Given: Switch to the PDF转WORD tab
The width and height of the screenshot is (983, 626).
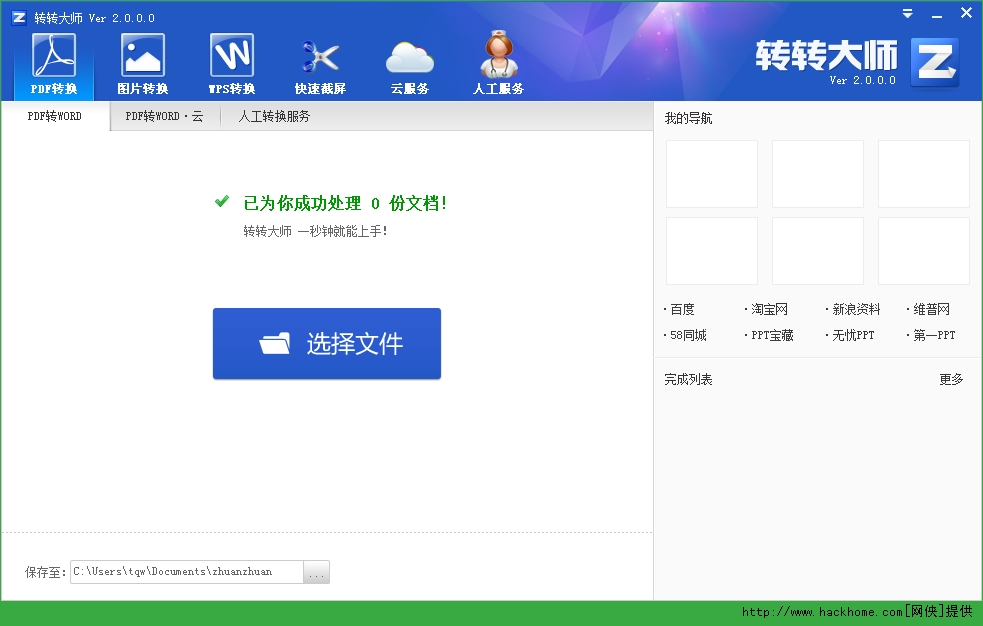Looking at the screenshot, I should tap(55, 116).
